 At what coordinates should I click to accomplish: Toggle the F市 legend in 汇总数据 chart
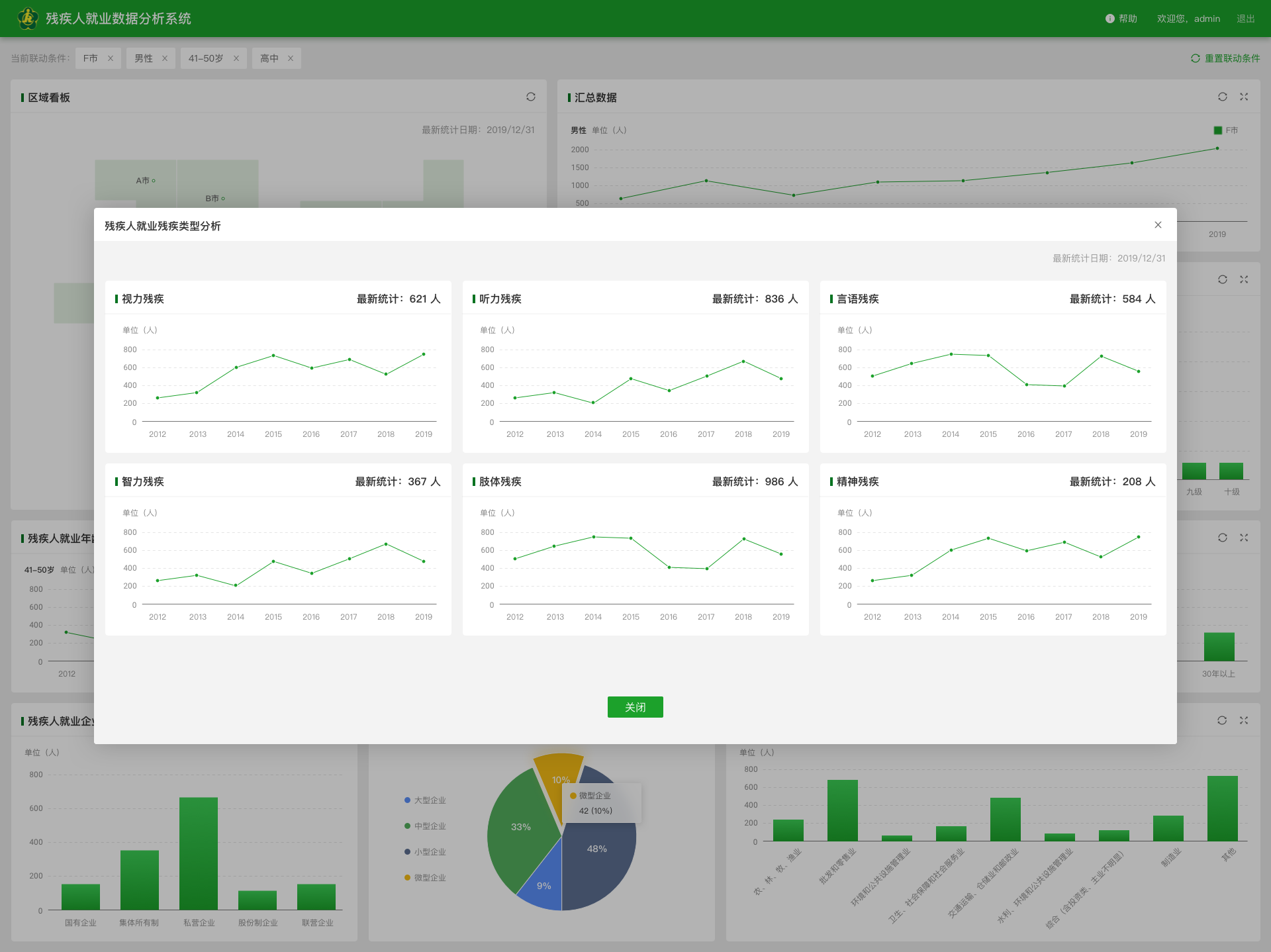[1225, 130]
